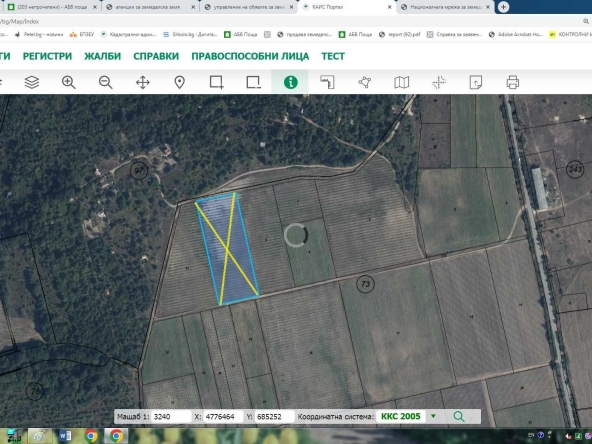
Task: Open the ПРАВОСПОСОБНИ ЛИЦА menu
Action: click(250, 56)
